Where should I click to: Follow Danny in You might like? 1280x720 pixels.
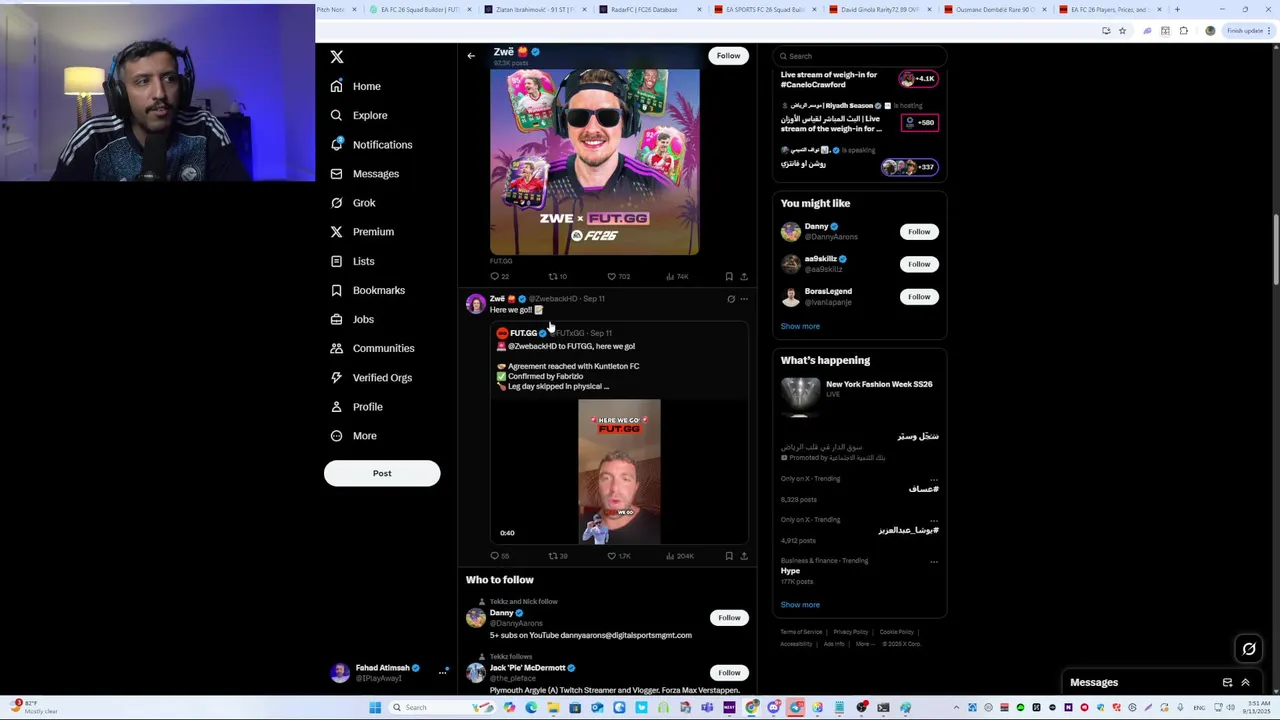point(919,232)
